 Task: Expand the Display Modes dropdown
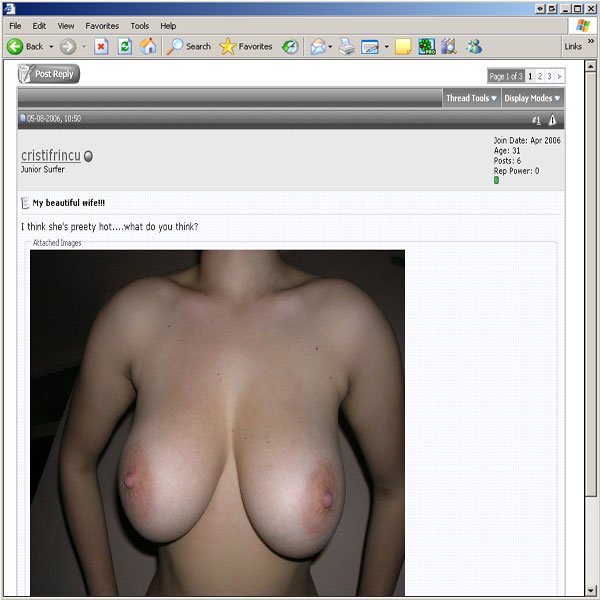pos(532,98)
